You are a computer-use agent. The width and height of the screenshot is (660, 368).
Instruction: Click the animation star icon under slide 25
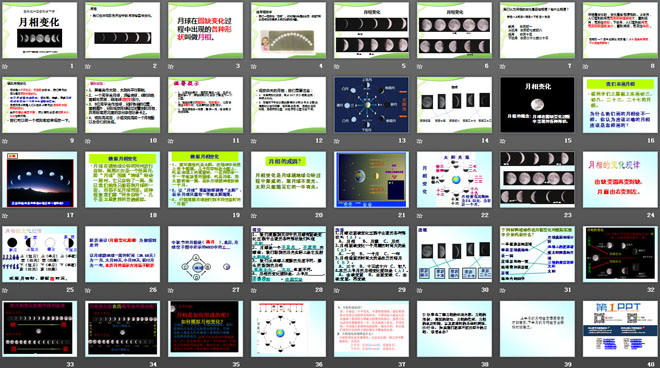click(5, 290)
